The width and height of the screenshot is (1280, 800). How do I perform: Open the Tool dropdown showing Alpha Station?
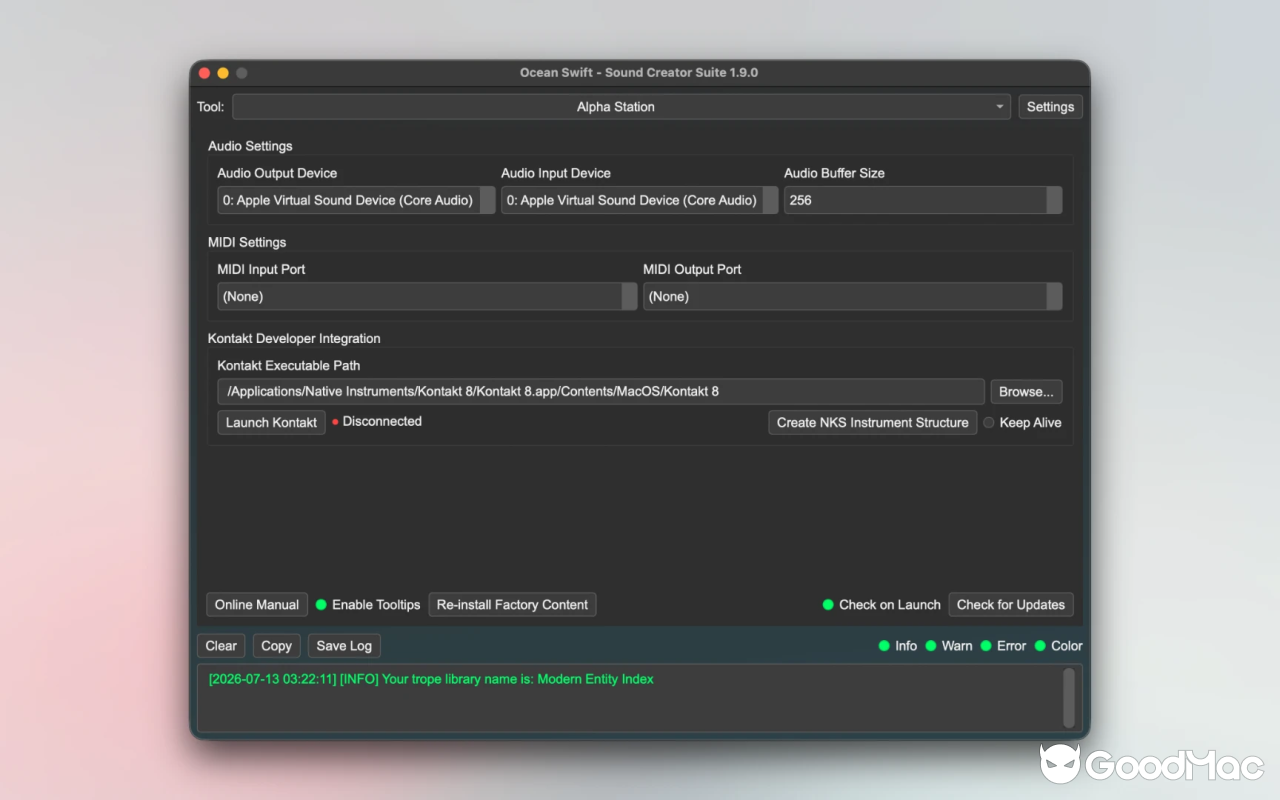coord(622,107)
